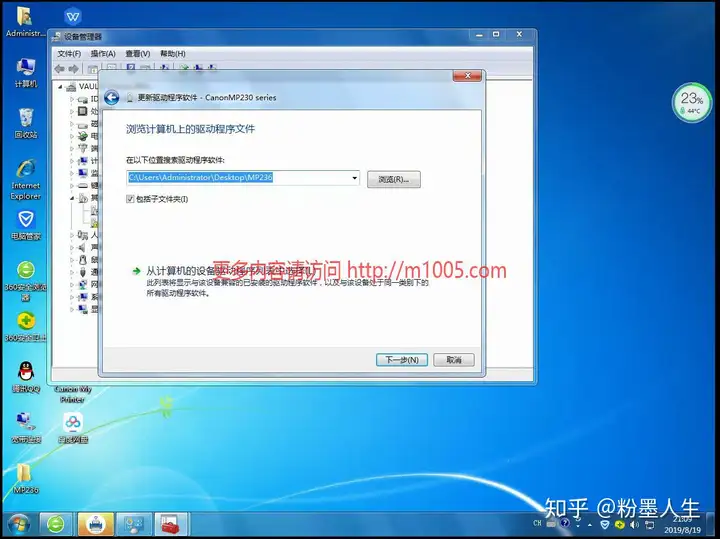720x539 pixels.
Task: Open 回收站 recycle bin icon
Action: click(x=26, y=123)
